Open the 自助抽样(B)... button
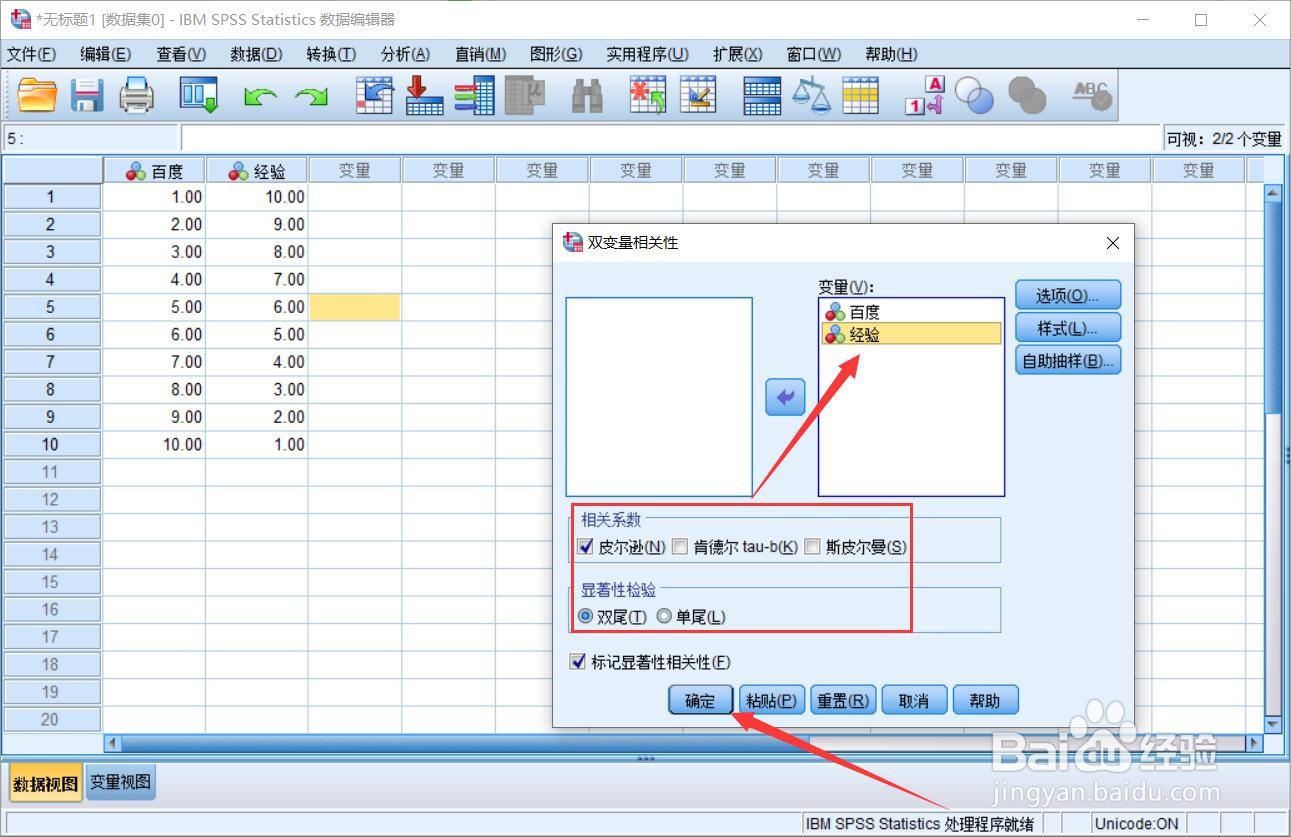This screenshot has width=1291, height=837. click(1068, 361)
